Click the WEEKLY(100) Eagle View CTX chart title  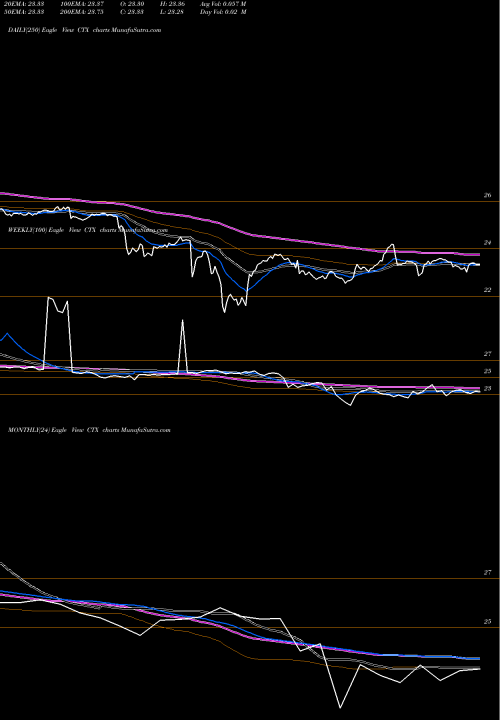[88, 230]
